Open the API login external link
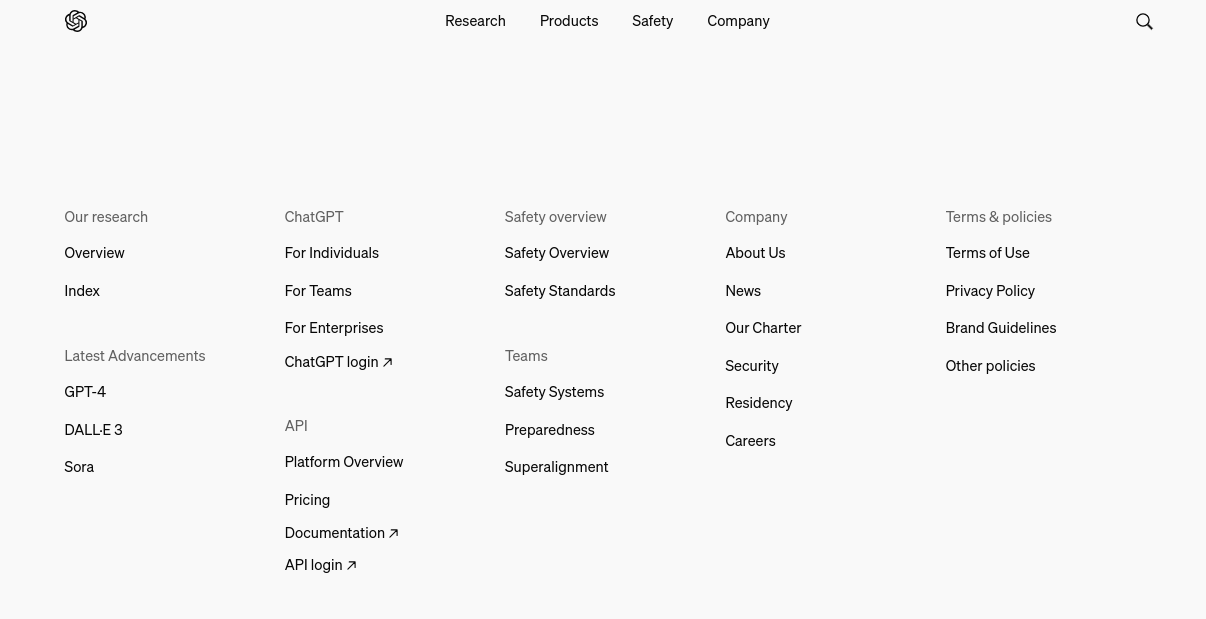This screenshot has width=1206, height=619. coord(320,565)
